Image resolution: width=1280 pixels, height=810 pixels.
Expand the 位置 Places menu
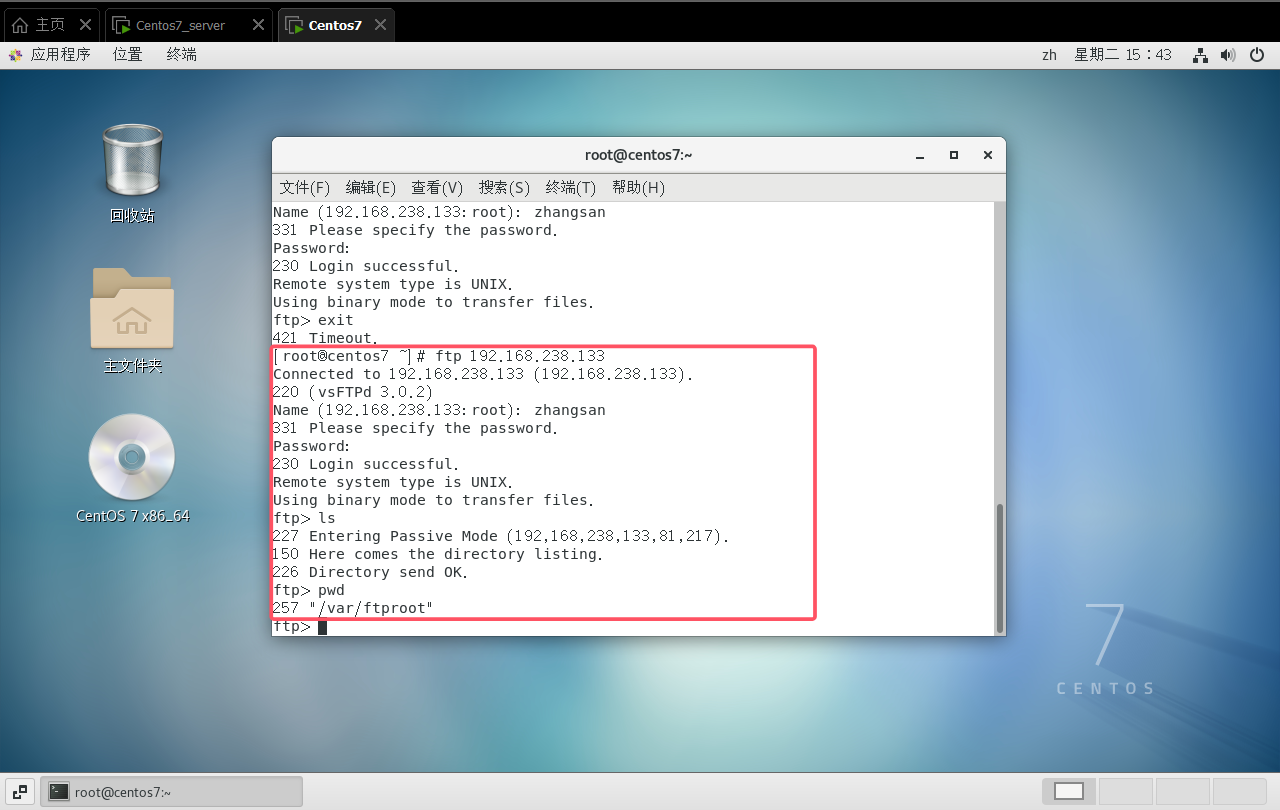click(x=128, y=55)
